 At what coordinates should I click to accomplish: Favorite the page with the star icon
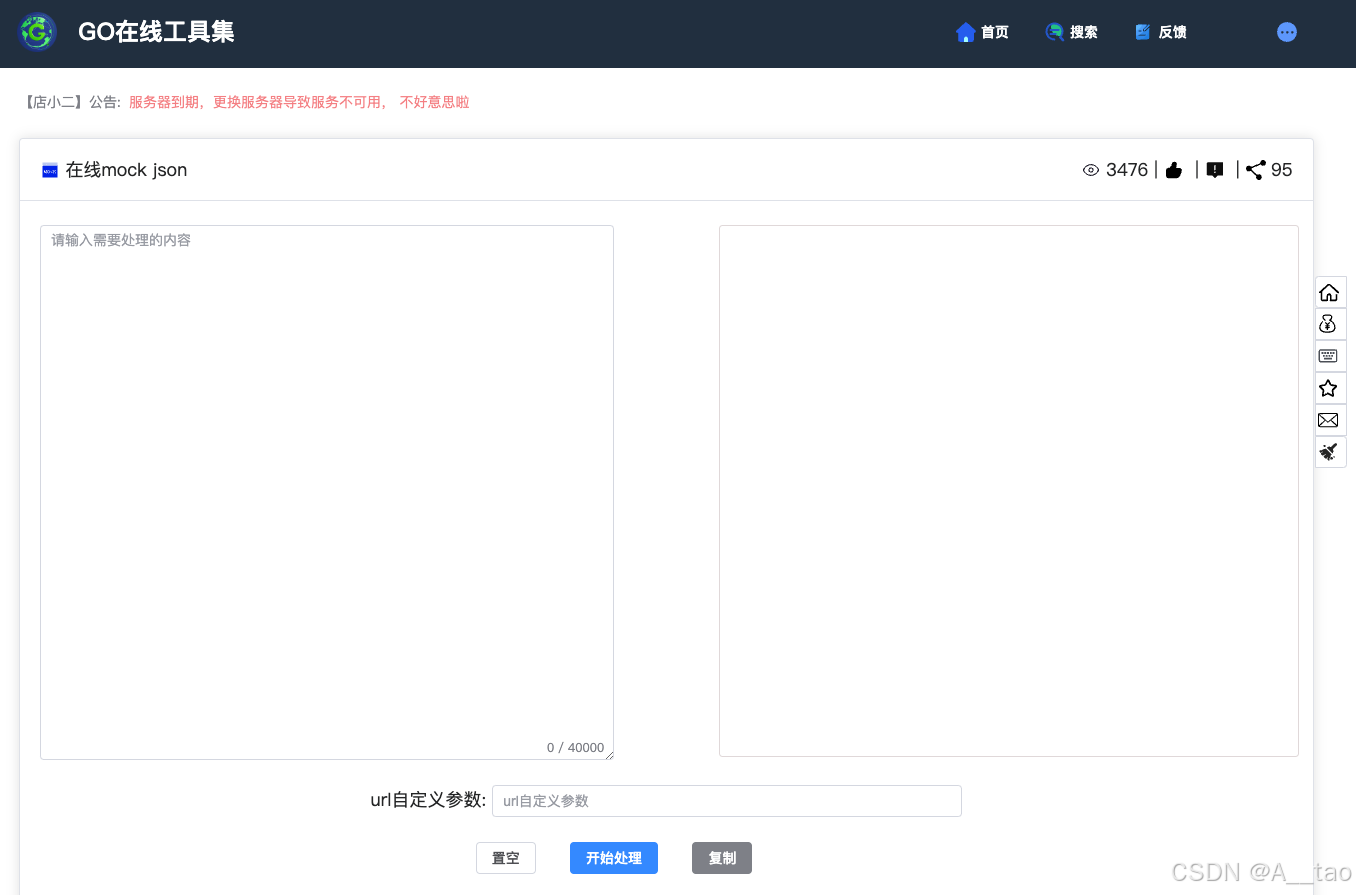pyautogui.click(x=1329, y=388)
